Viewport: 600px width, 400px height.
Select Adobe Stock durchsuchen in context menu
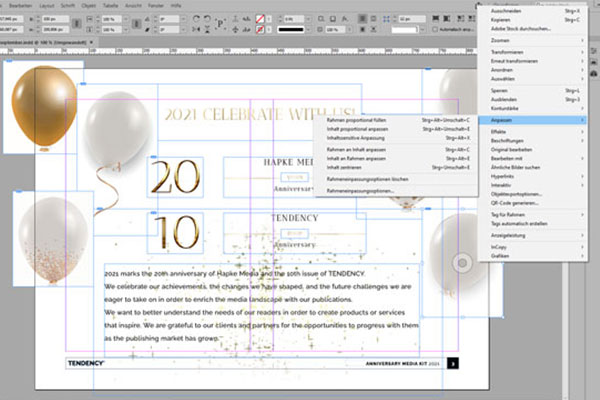pos(534,29)
